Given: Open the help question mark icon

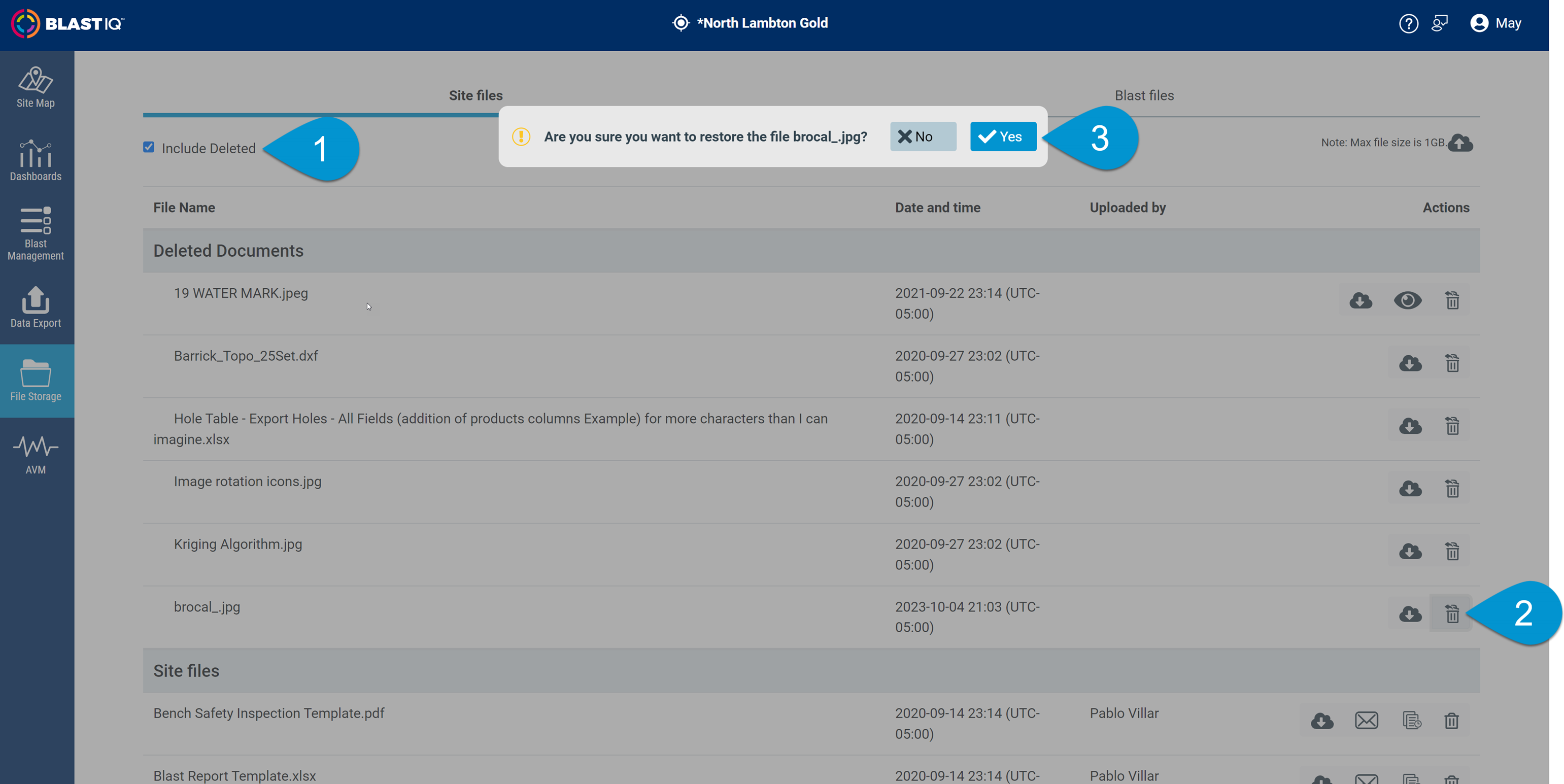Looking at the screenshot, I should (x=1408, y=23).
